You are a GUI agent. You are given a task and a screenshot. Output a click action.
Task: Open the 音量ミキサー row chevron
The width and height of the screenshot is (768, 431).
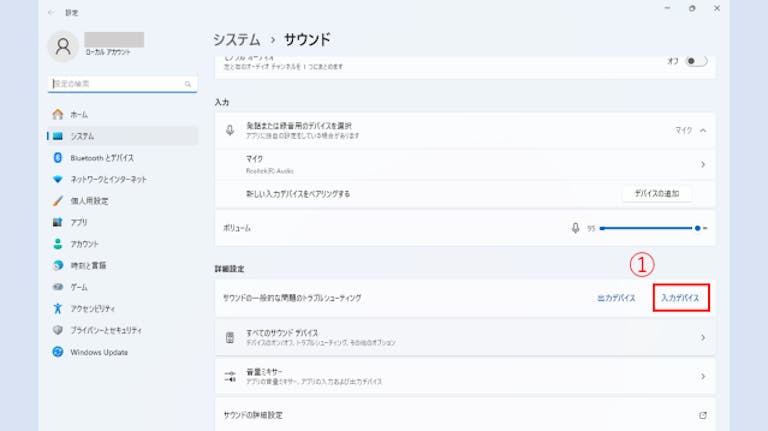pos(703,377)
